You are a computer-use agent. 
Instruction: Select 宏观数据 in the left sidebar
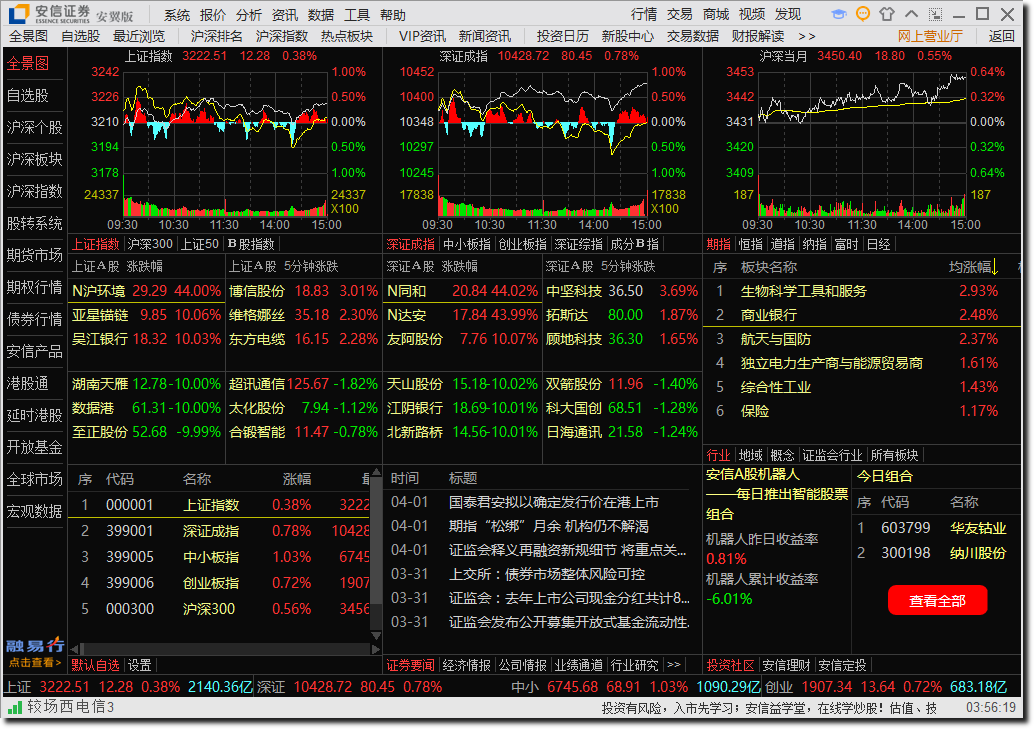pyautogui.click(x=34, y=511)
